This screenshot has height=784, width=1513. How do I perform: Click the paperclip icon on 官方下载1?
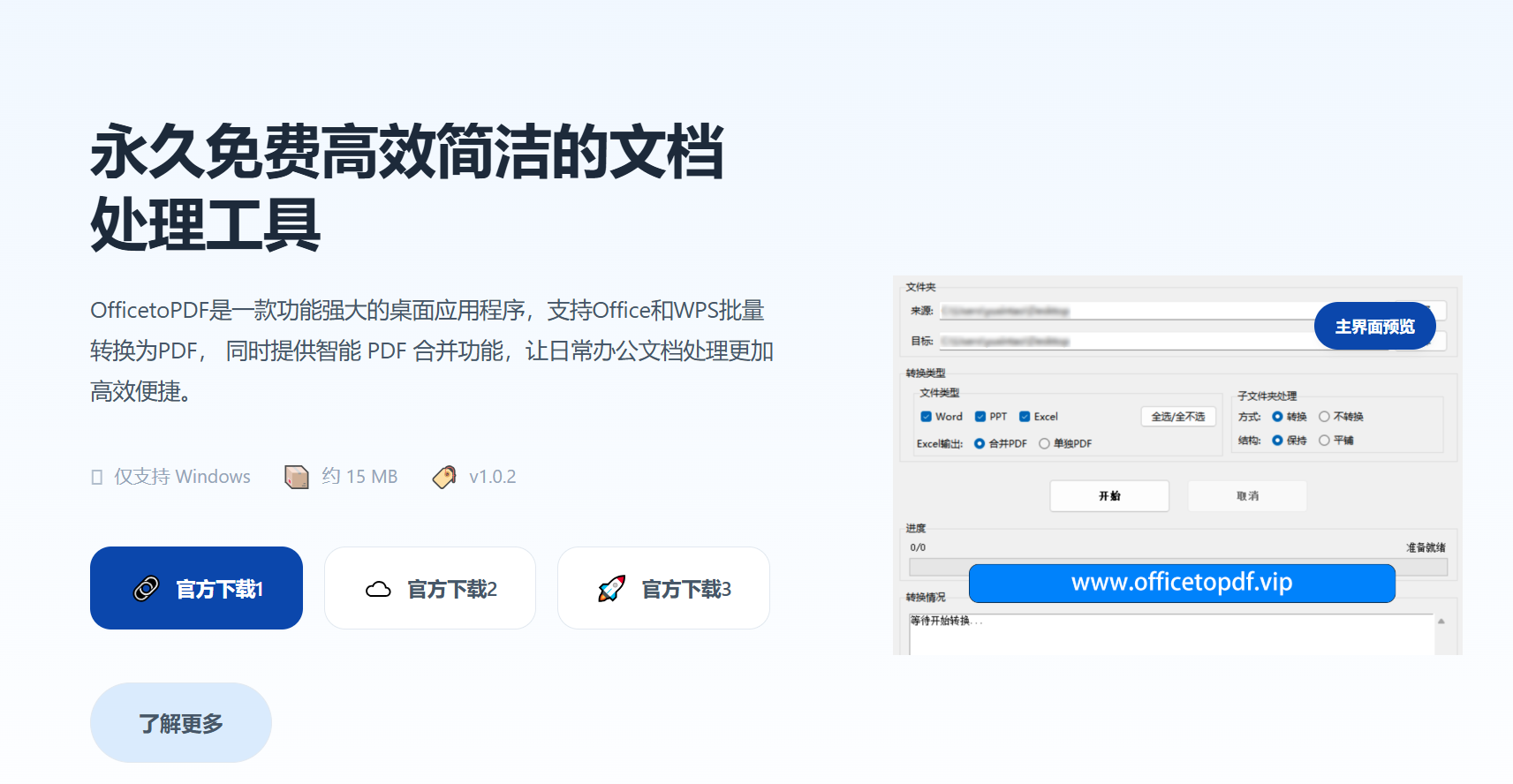coord(146,589)
